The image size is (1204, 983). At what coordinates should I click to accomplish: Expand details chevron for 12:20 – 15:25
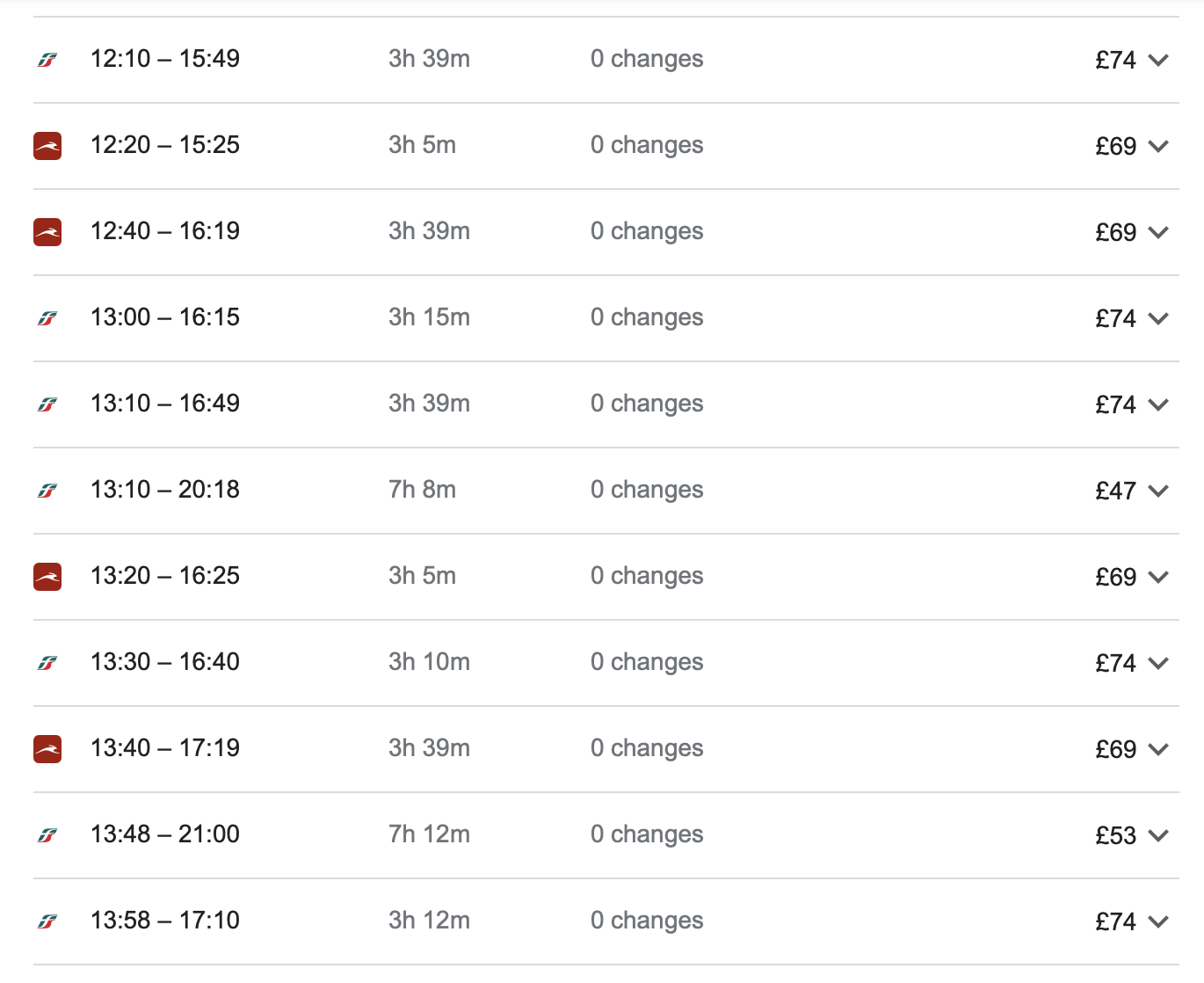(x=1158, y=146)
